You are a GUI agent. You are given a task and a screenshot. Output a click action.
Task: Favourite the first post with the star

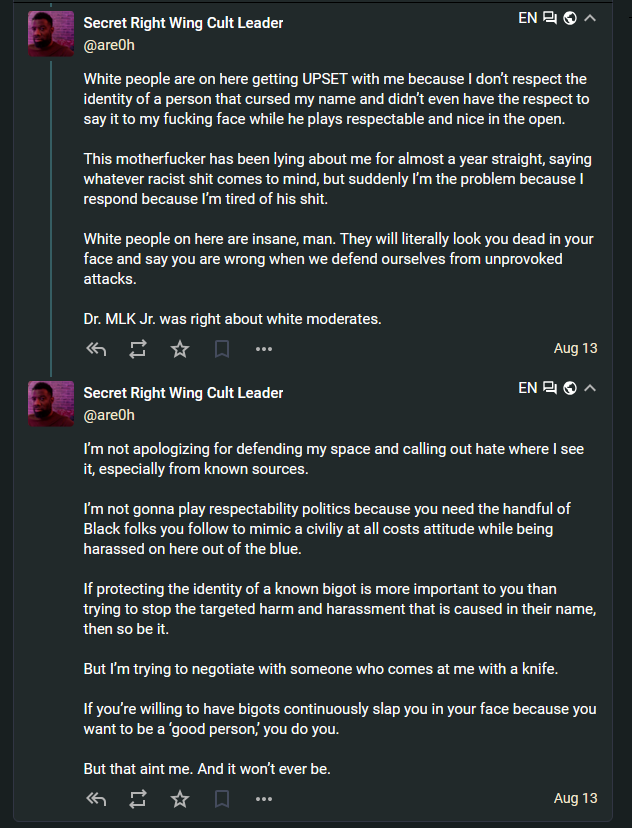180,349
